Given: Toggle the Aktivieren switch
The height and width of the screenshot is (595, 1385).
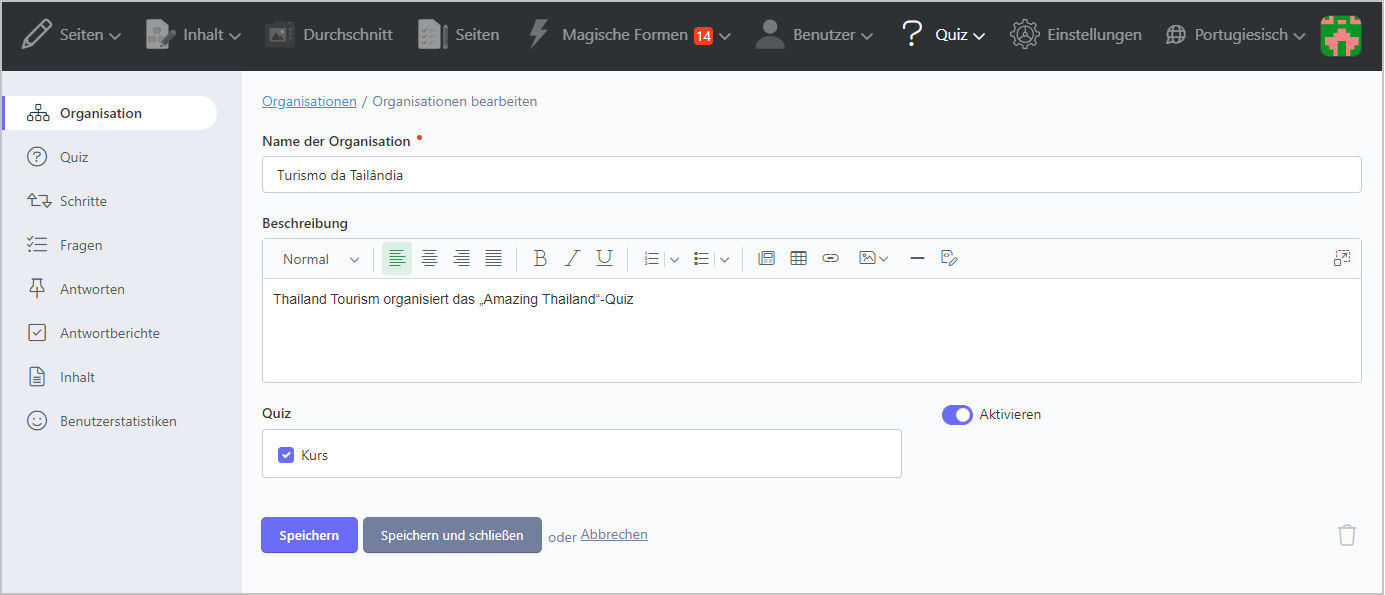Looking at the screenshot, I should coord(957,414).
